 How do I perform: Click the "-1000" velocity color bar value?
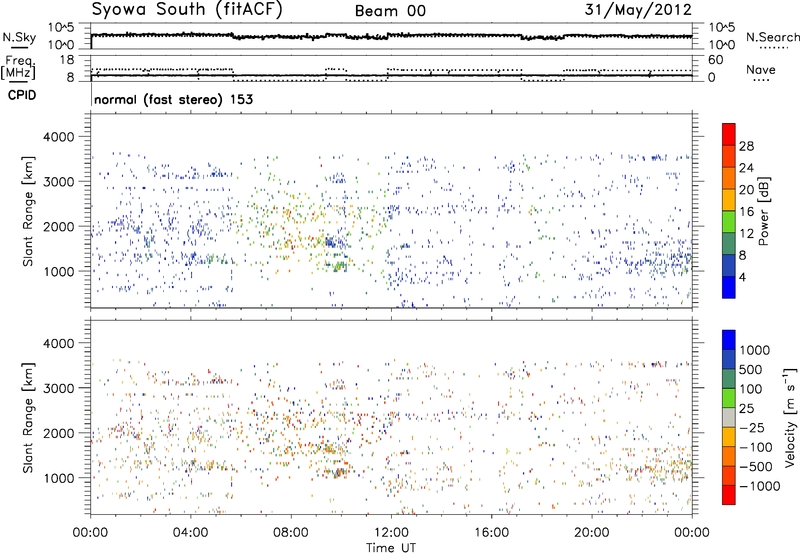point(759,486)
